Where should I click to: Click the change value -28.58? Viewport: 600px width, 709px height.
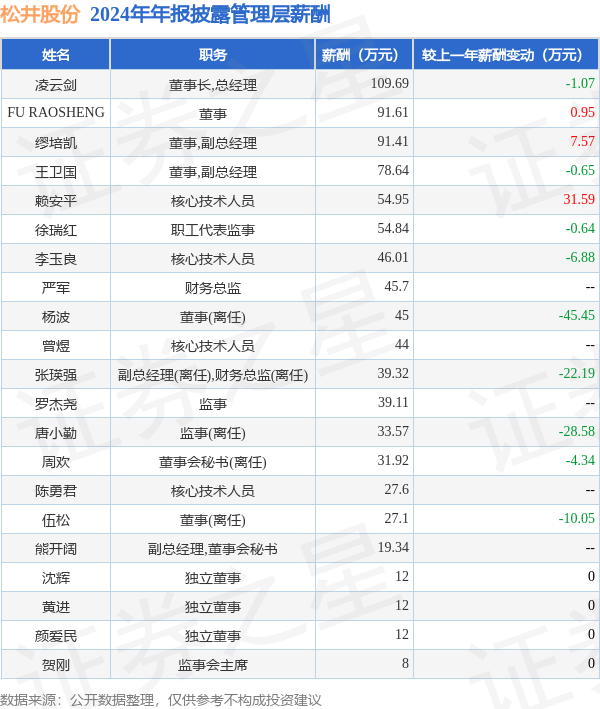(576, 431)
